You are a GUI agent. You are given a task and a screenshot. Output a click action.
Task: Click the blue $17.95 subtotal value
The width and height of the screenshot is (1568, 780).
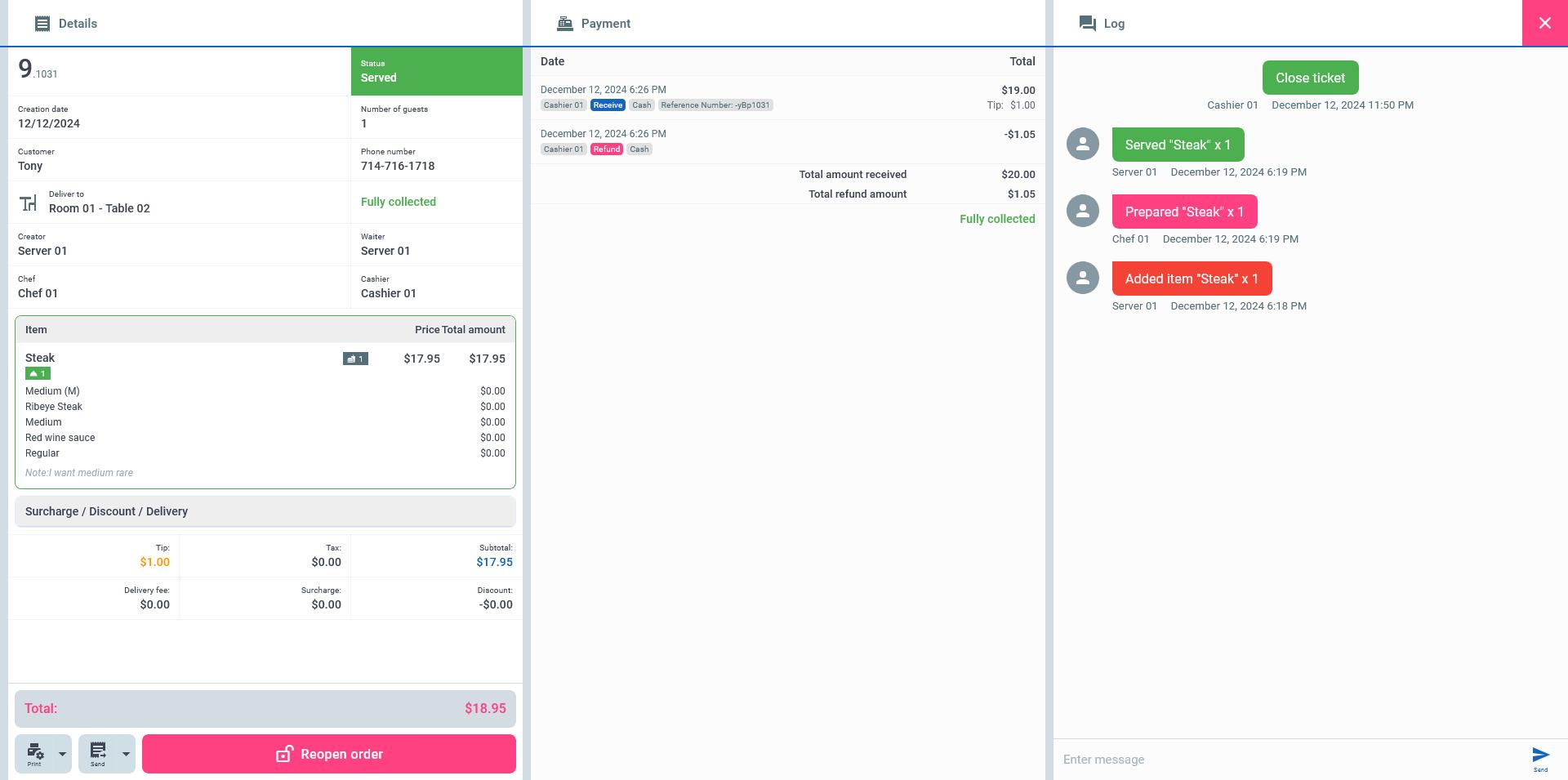tap(495, 562)
